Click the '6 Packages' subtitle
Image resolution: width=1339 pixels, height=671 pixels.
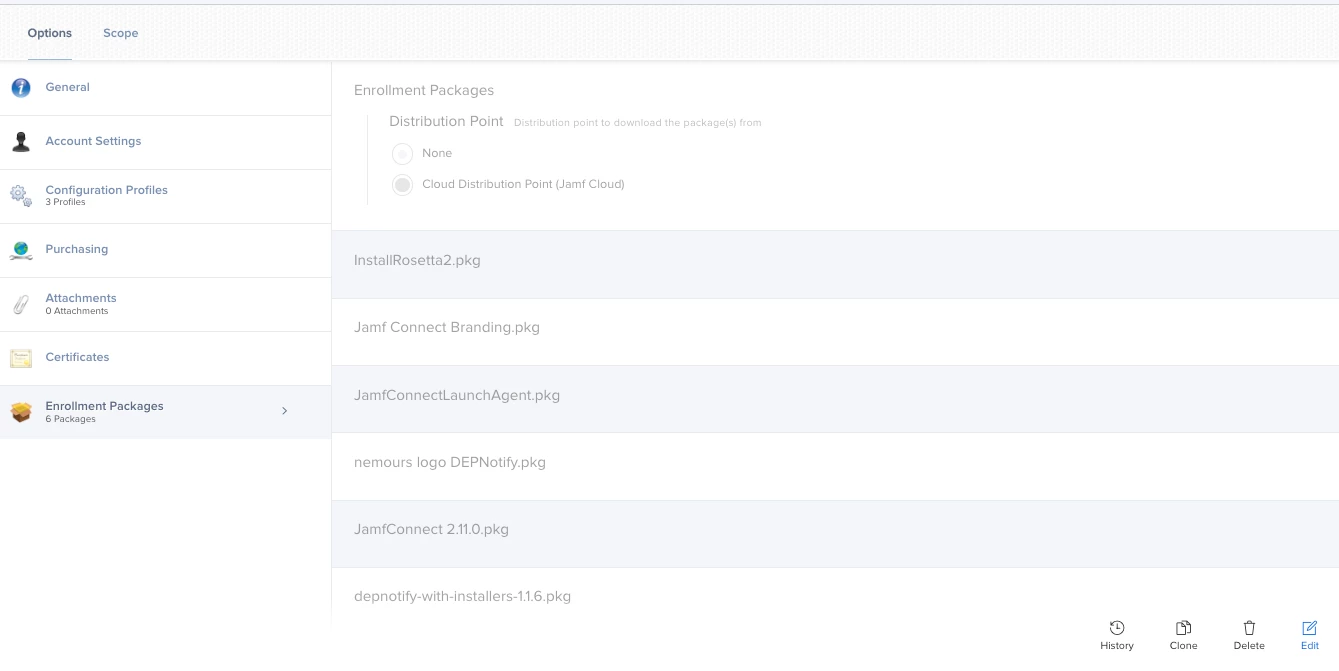[x=71, y=419]
